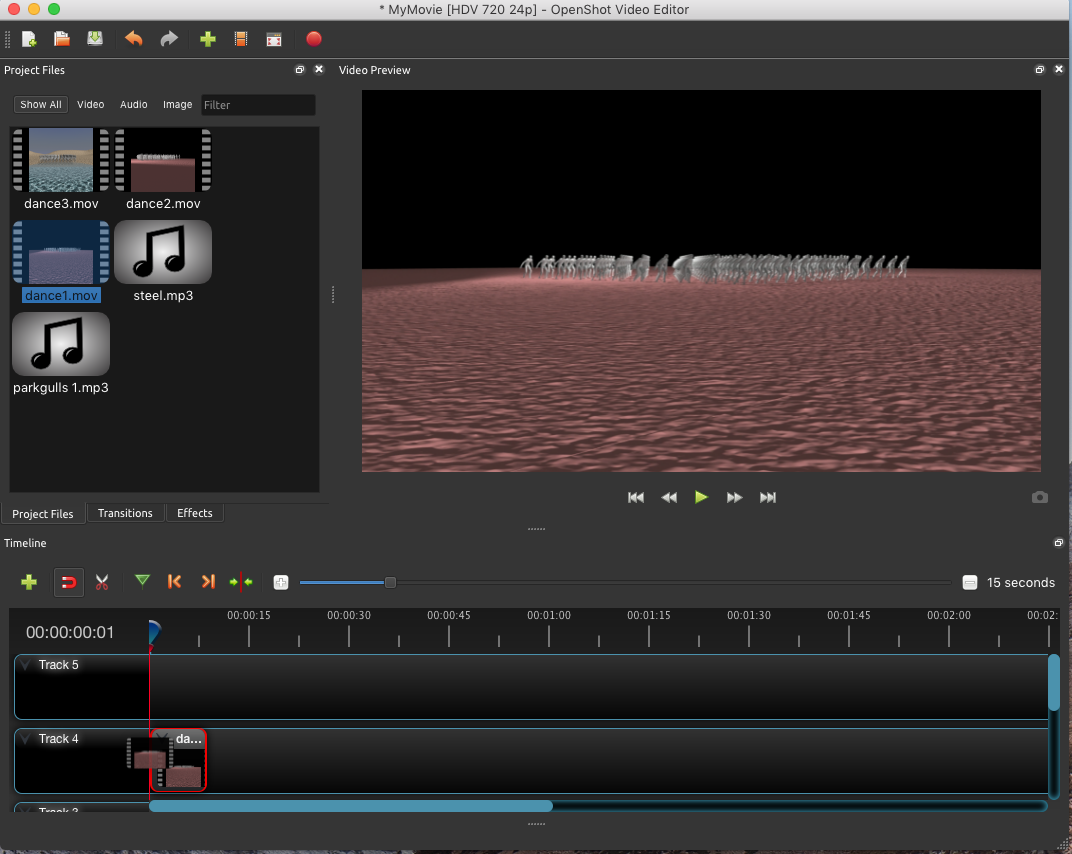Fast forward the video preview
This screenshot has width=1072, height=854.
(x=734, y=498)
